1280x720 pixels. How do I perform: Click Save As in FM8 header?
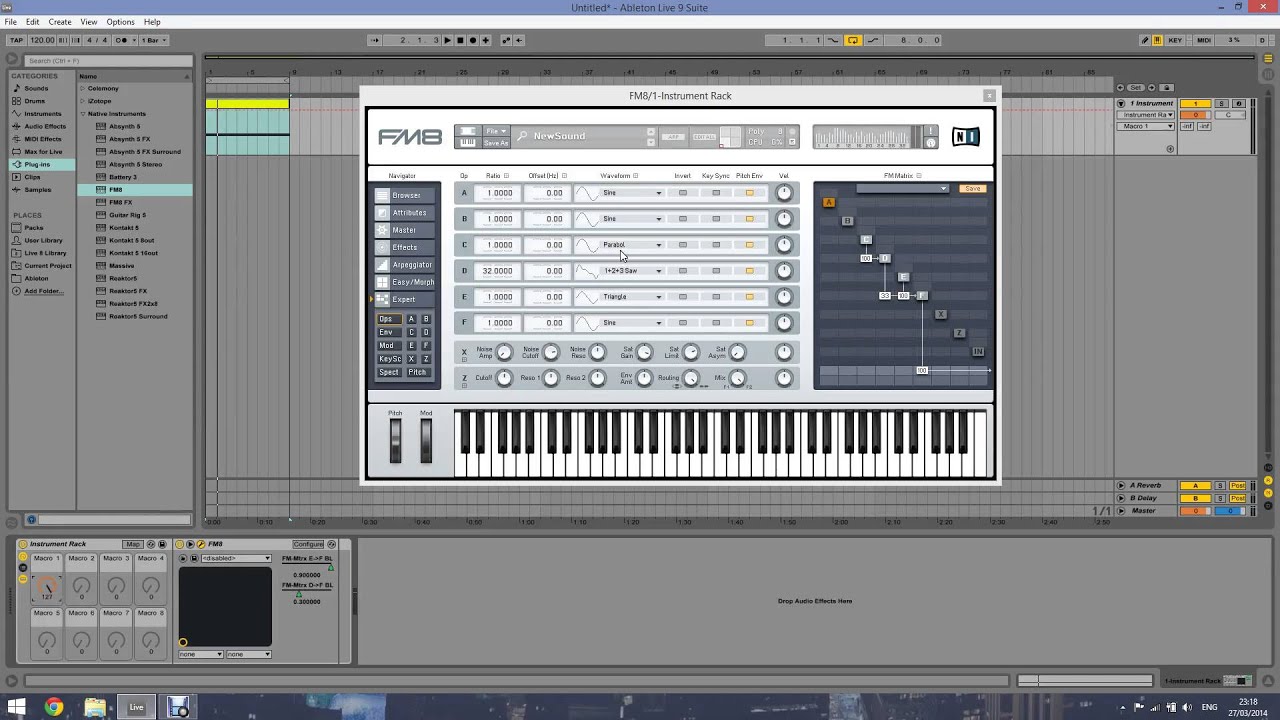(x=496, y=143)
